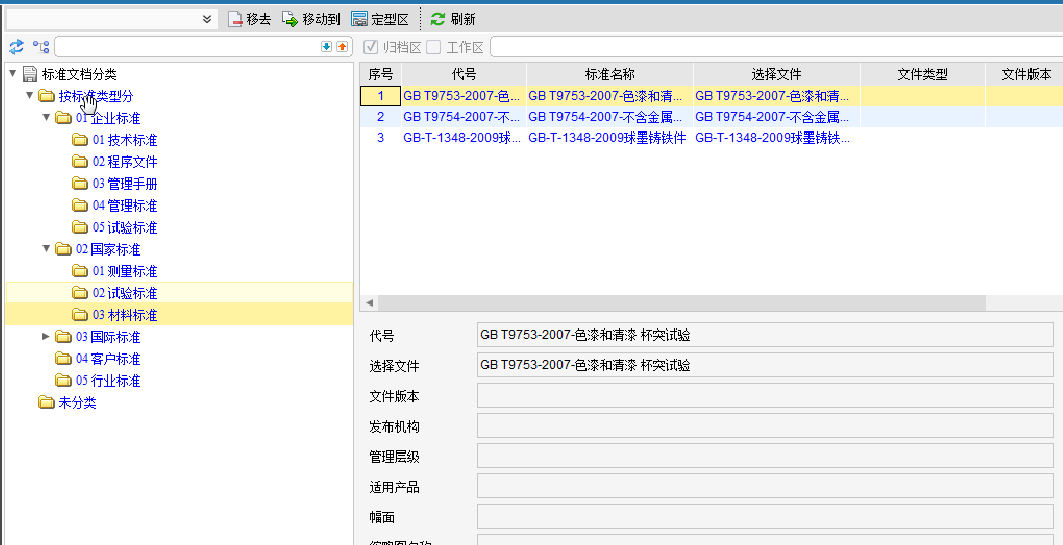Click the tree structure icon beside search box
The height and width of the screenshot is (545, 1063).
click(x=41, y=47)
